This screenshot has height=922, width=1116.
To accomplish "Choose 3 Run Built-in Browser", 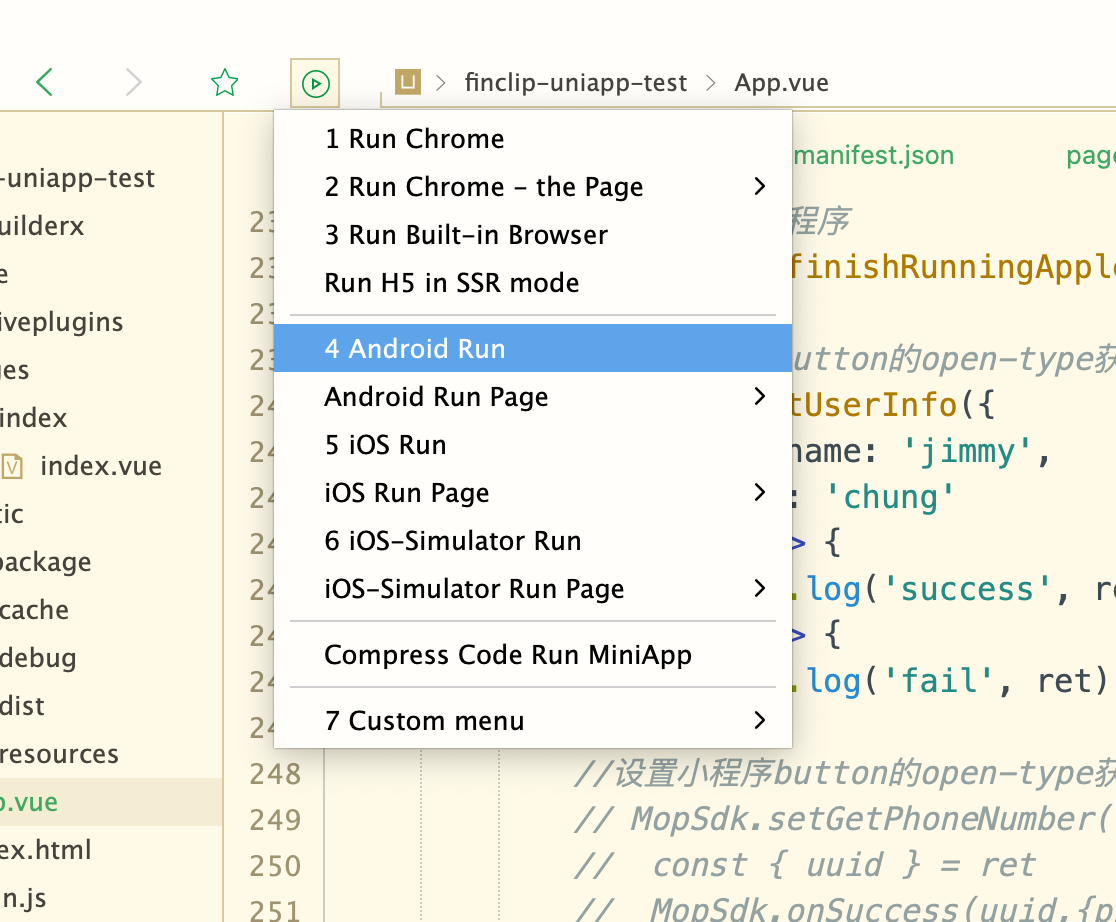I will 466,235.
